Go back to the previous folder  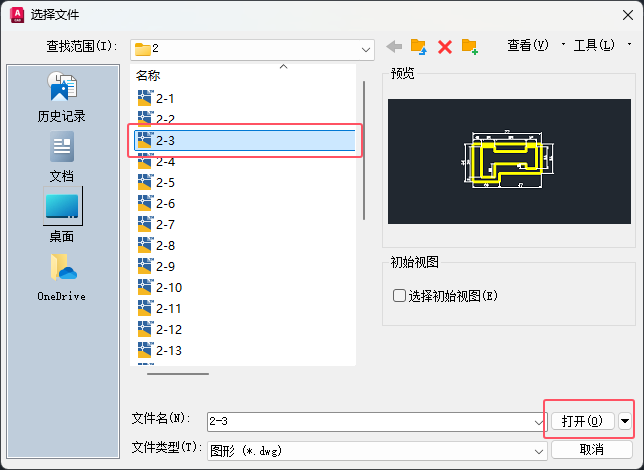[x=394, y=46]
